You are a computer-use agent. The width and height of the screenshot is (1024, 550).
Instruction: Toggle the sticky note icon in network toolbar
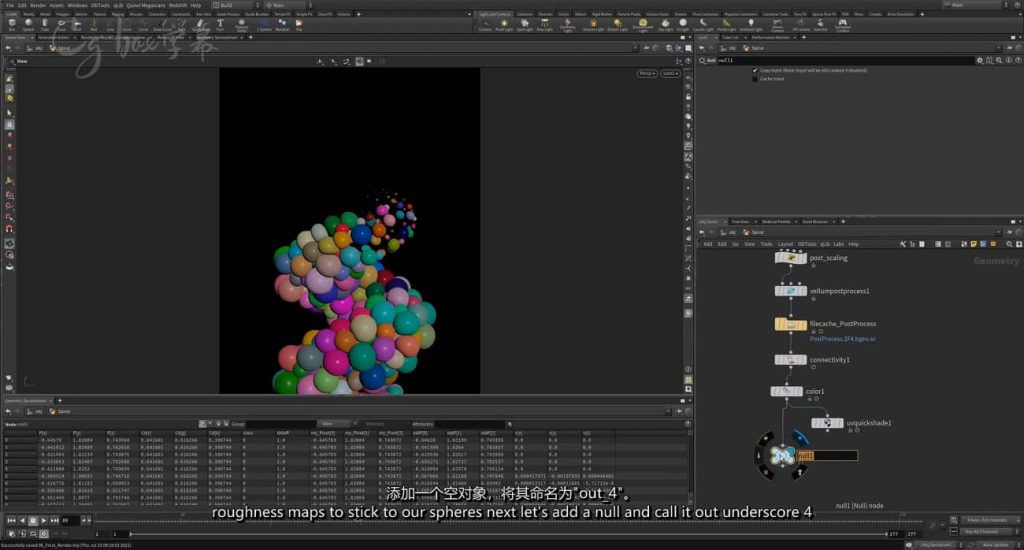click(x=973, y=244)
